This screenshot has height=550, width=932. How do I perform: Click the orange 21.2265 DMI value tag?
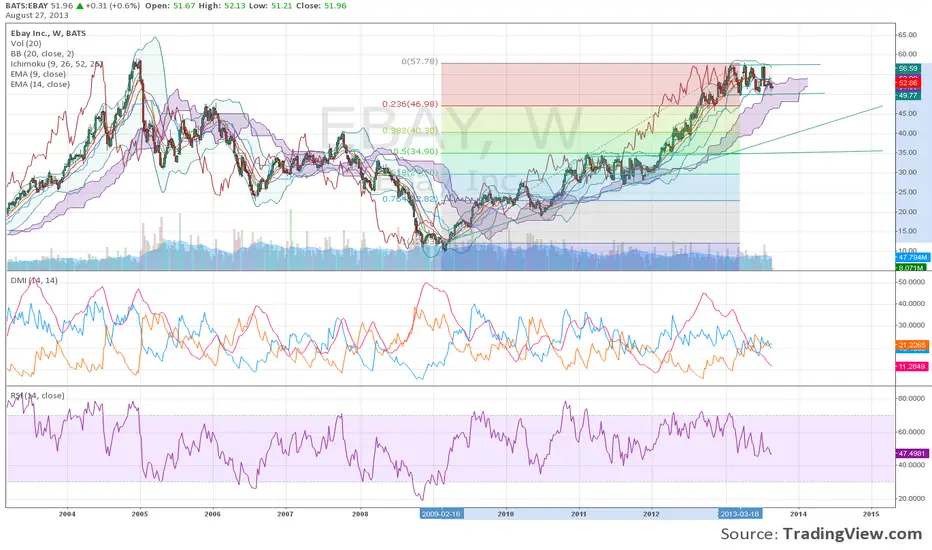click(912, 345)
